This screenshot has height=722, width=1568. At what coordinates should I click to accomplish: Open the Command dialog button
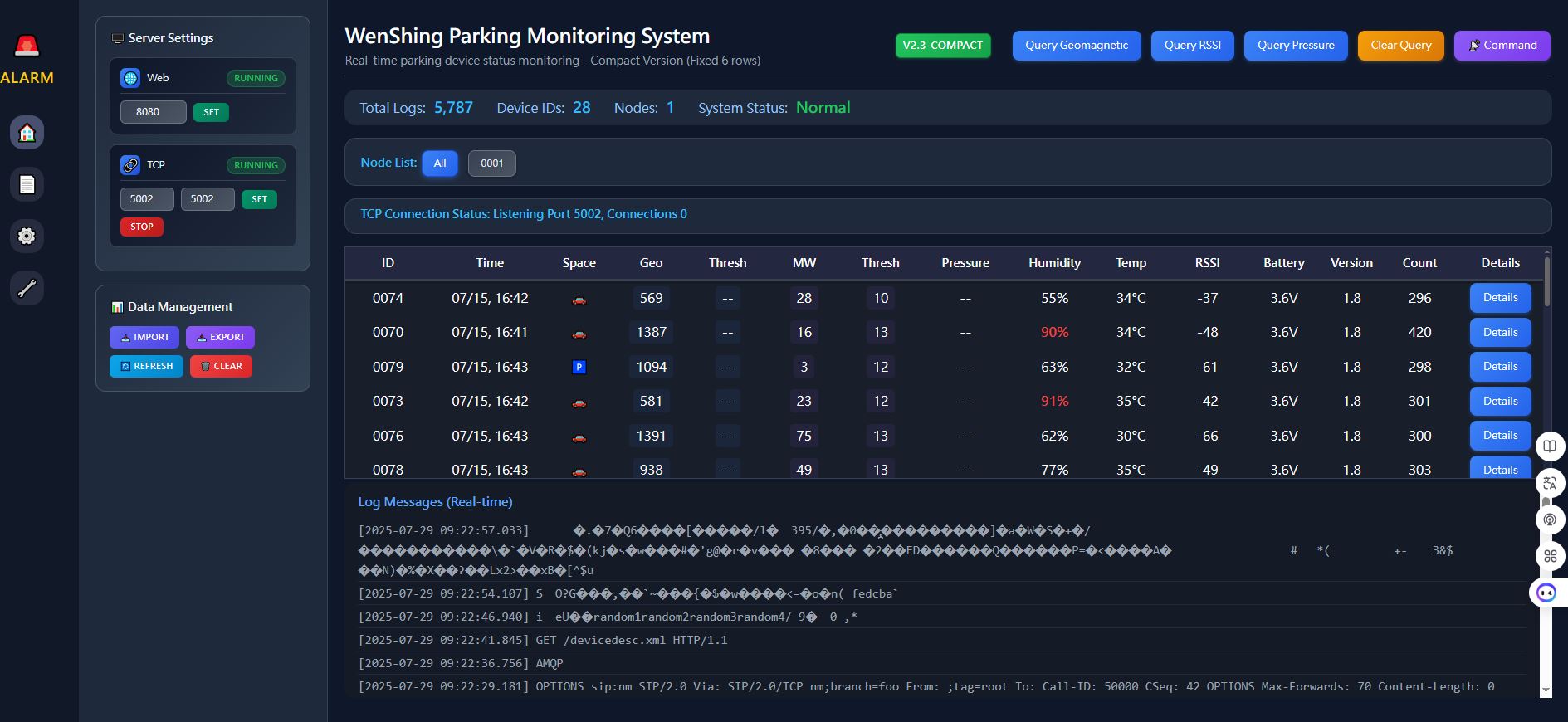[x=1502, y=46]
